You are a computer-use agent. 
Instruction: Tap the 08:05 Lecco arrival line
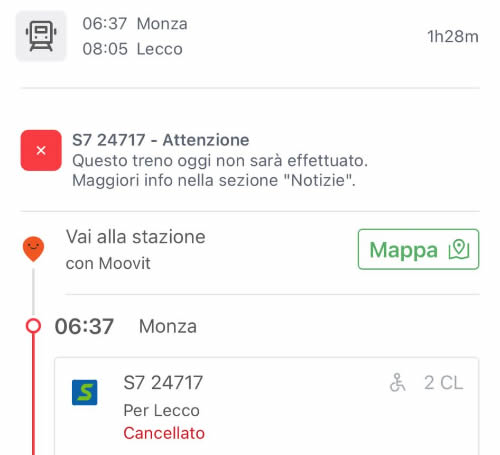[x=133, y=49]
